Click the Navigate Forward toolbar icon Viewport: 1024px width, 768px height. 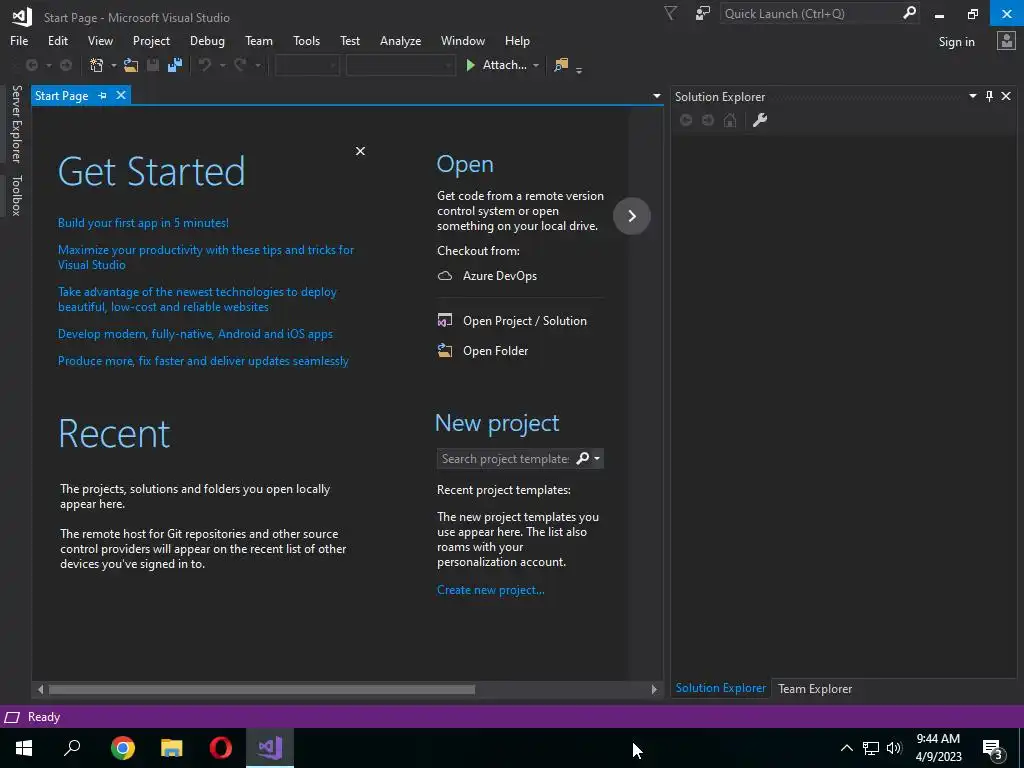66,65
